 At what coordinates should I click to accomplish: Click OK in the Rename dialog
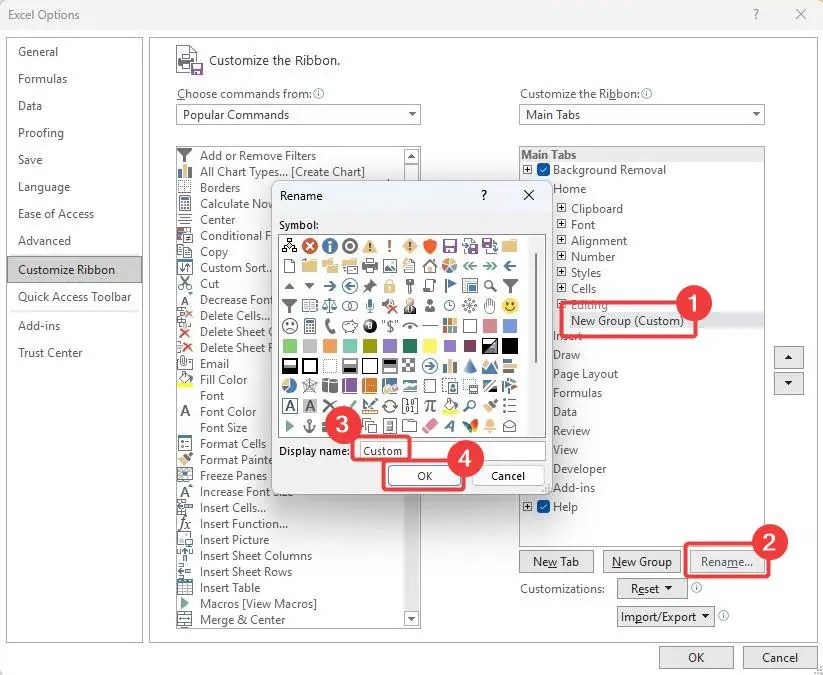[x=425, y=476]
